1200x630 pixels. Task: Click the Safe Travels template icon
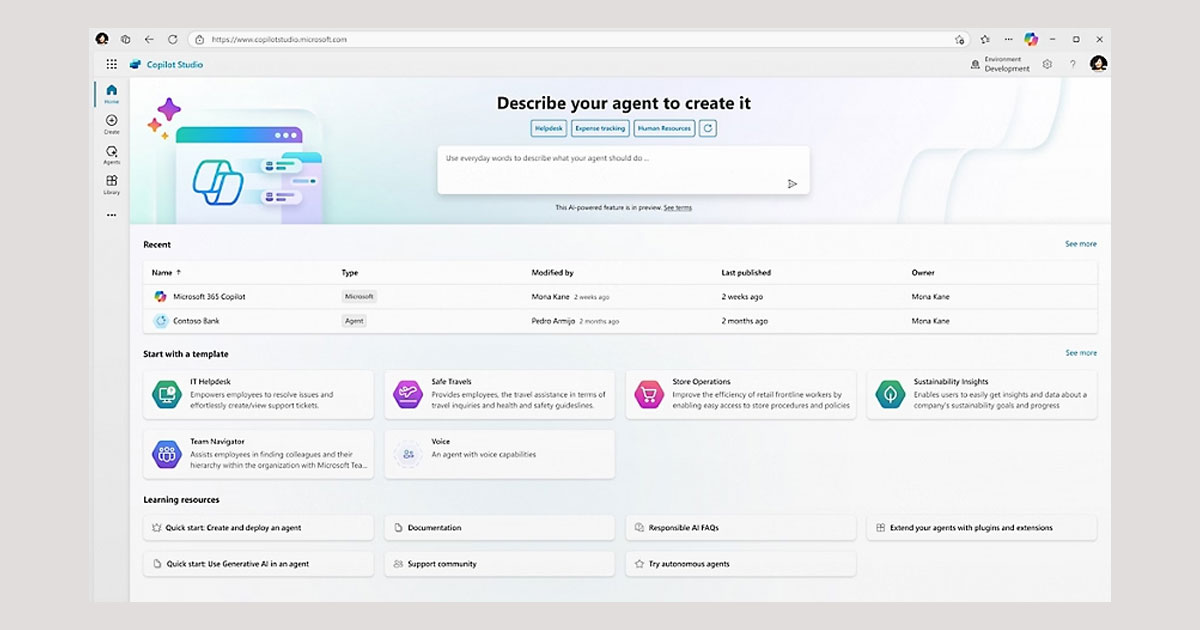tap(407, 395)
